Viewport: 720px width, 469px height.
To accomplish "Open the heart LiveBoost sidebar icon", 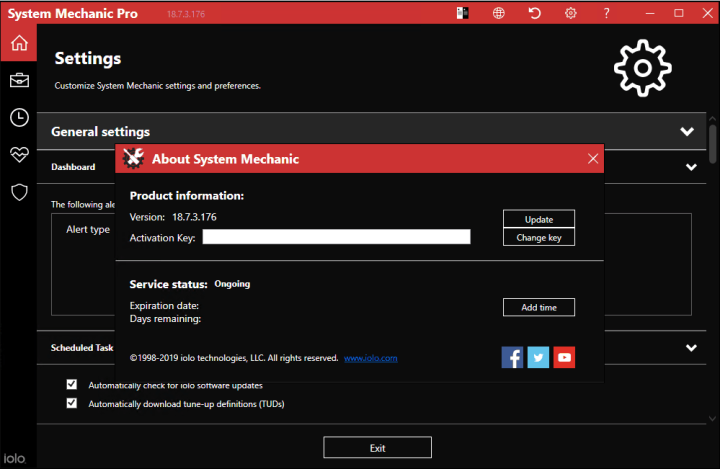I will [x=19, y=155].
